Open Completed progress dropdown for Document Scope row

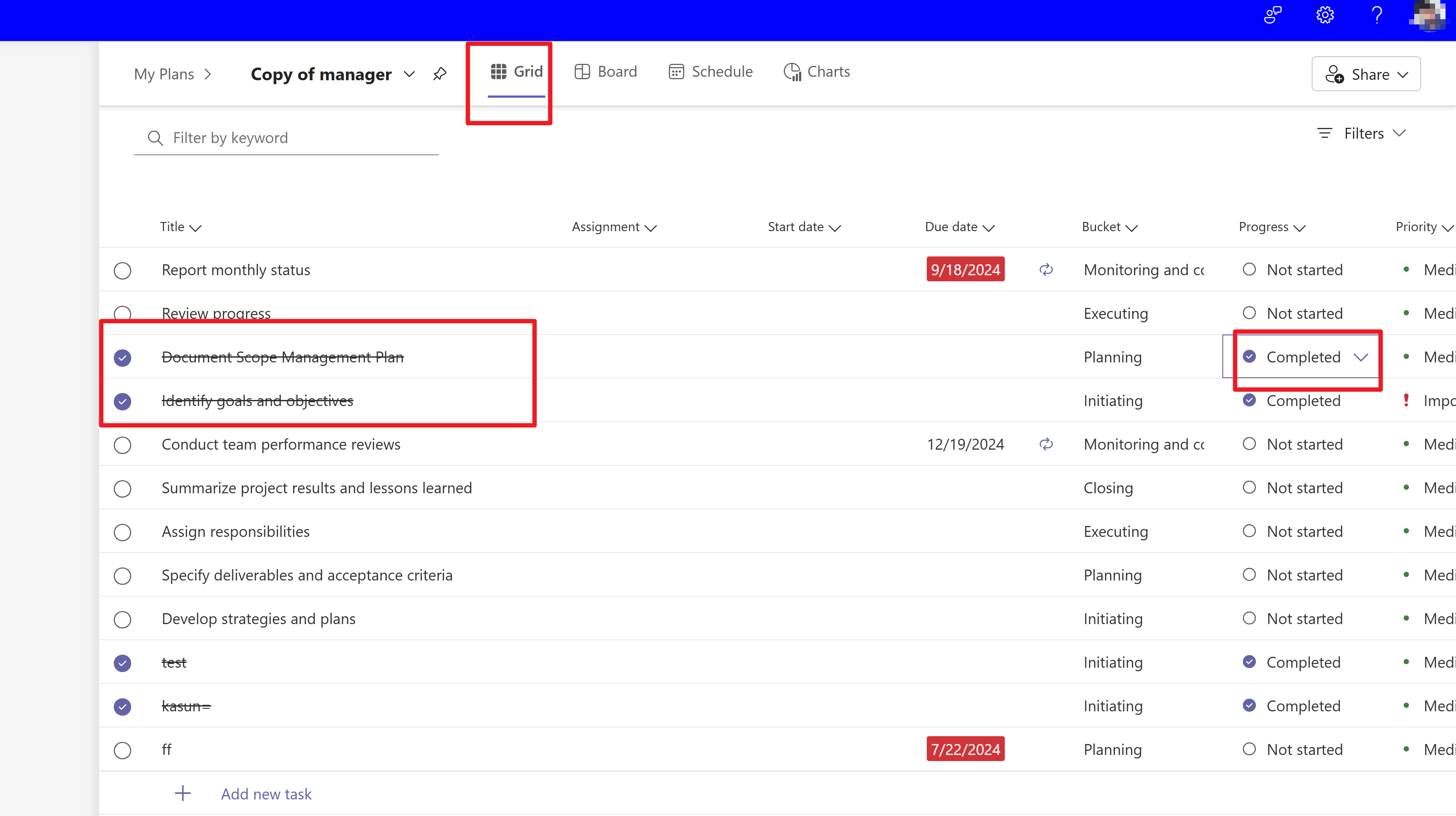(1361, 357)
